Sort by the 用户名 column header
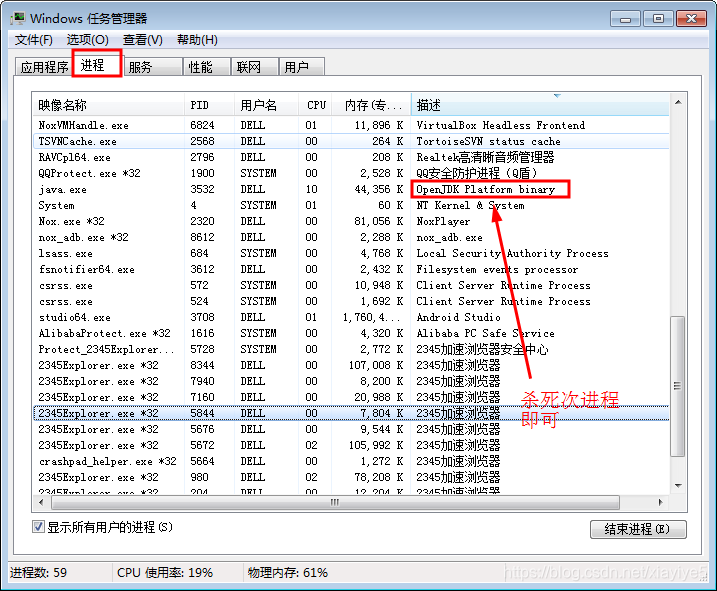The image size is (717, 591). pyautogui.click(x=267, y=105)
